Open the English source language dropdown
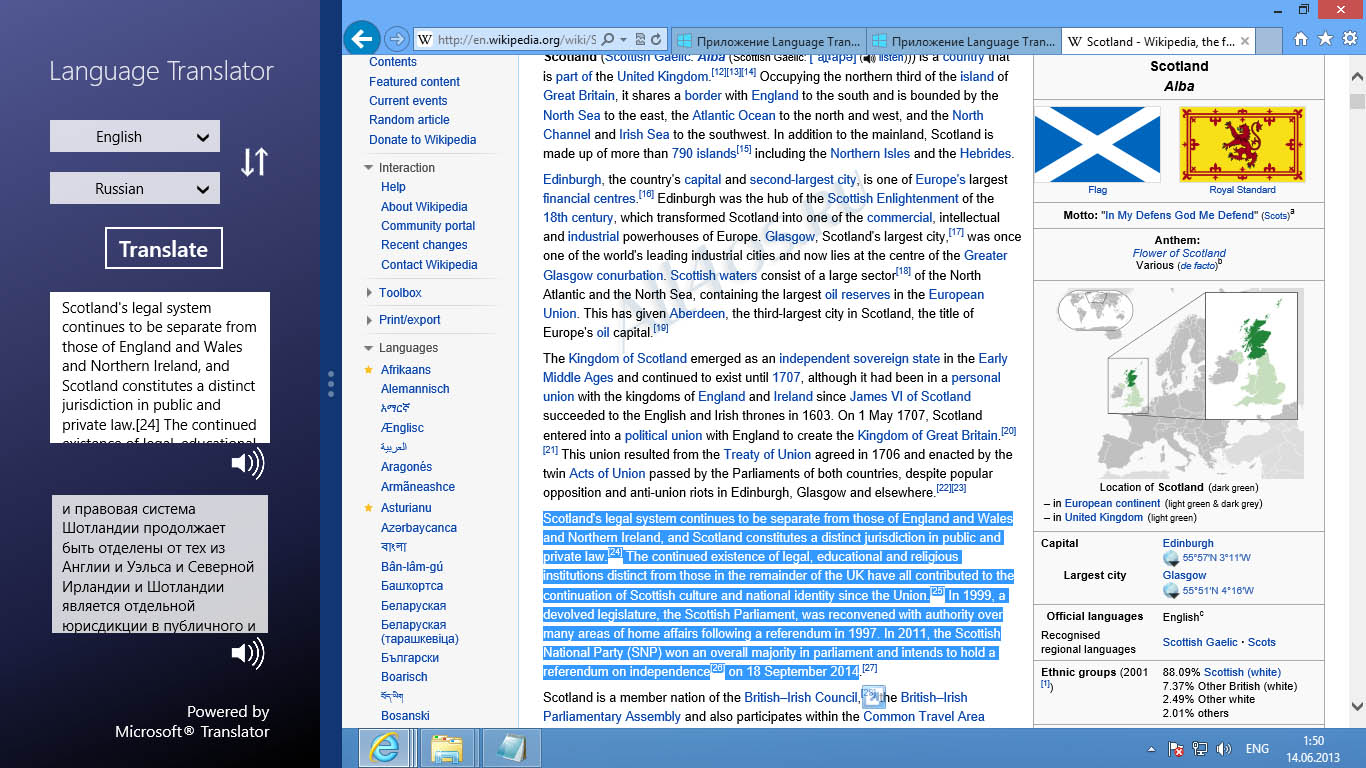This screenshot has width=1366, height=768. pyautogui.click(x=135, y=137)
